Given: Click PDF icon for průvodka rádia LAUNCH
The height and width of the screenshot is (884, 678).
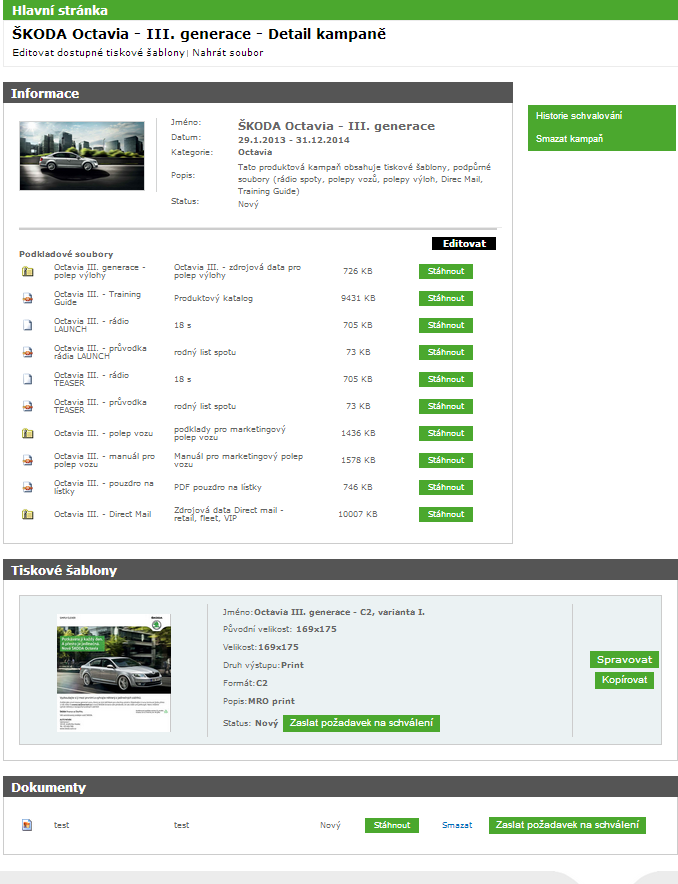Looking at the screenshot, I should click(27, 352).
